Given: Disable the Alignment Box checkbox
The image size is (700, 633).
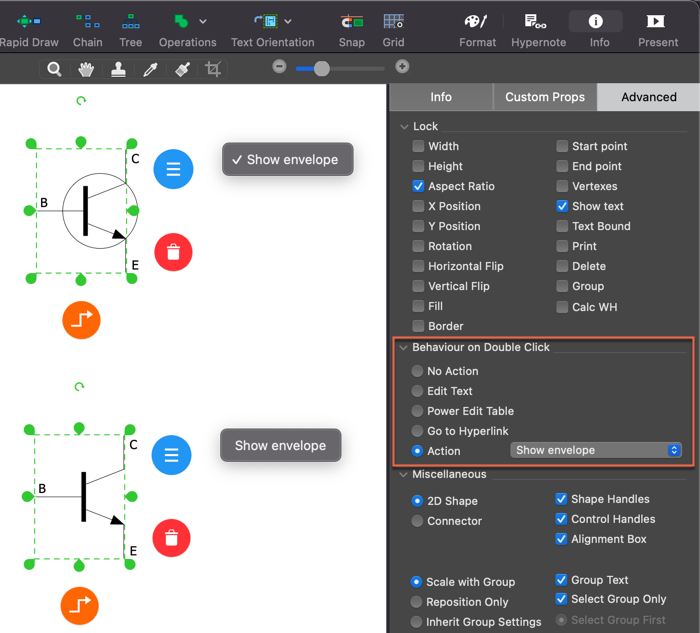Looking at the screenshot, I should [562, 539].
